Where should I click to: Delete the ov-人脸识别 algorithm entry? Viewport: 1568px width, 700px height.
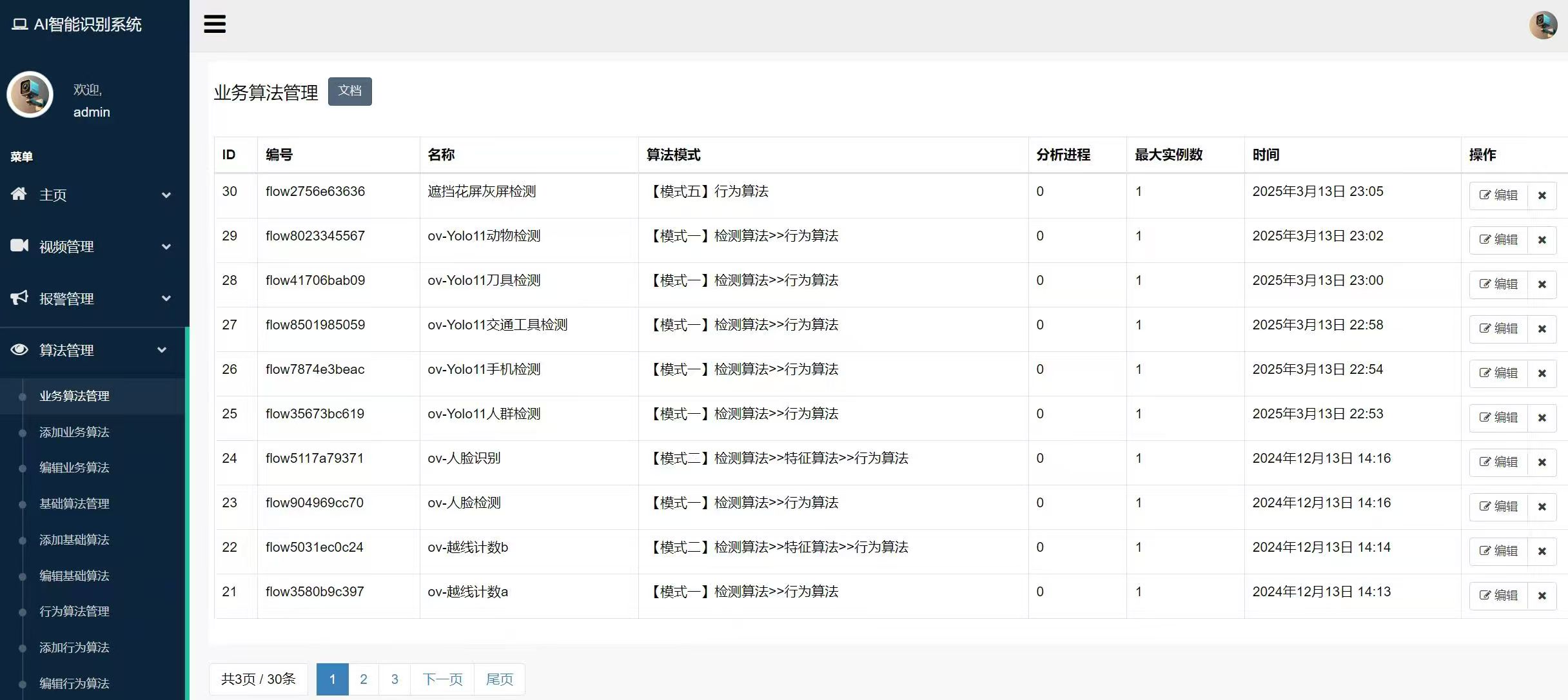pos(1542,462)
